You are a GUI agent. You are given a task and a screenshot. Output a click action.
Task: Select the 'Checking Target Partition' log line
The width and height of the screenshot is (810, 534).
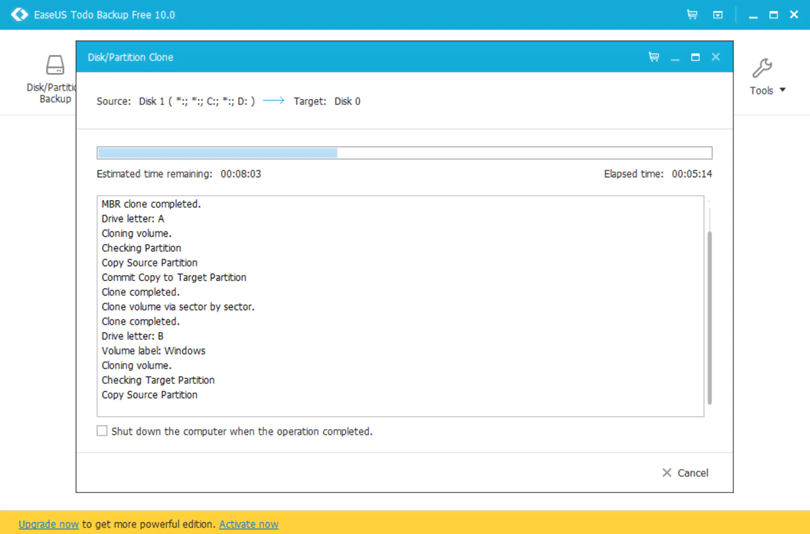tap(158, 380)
